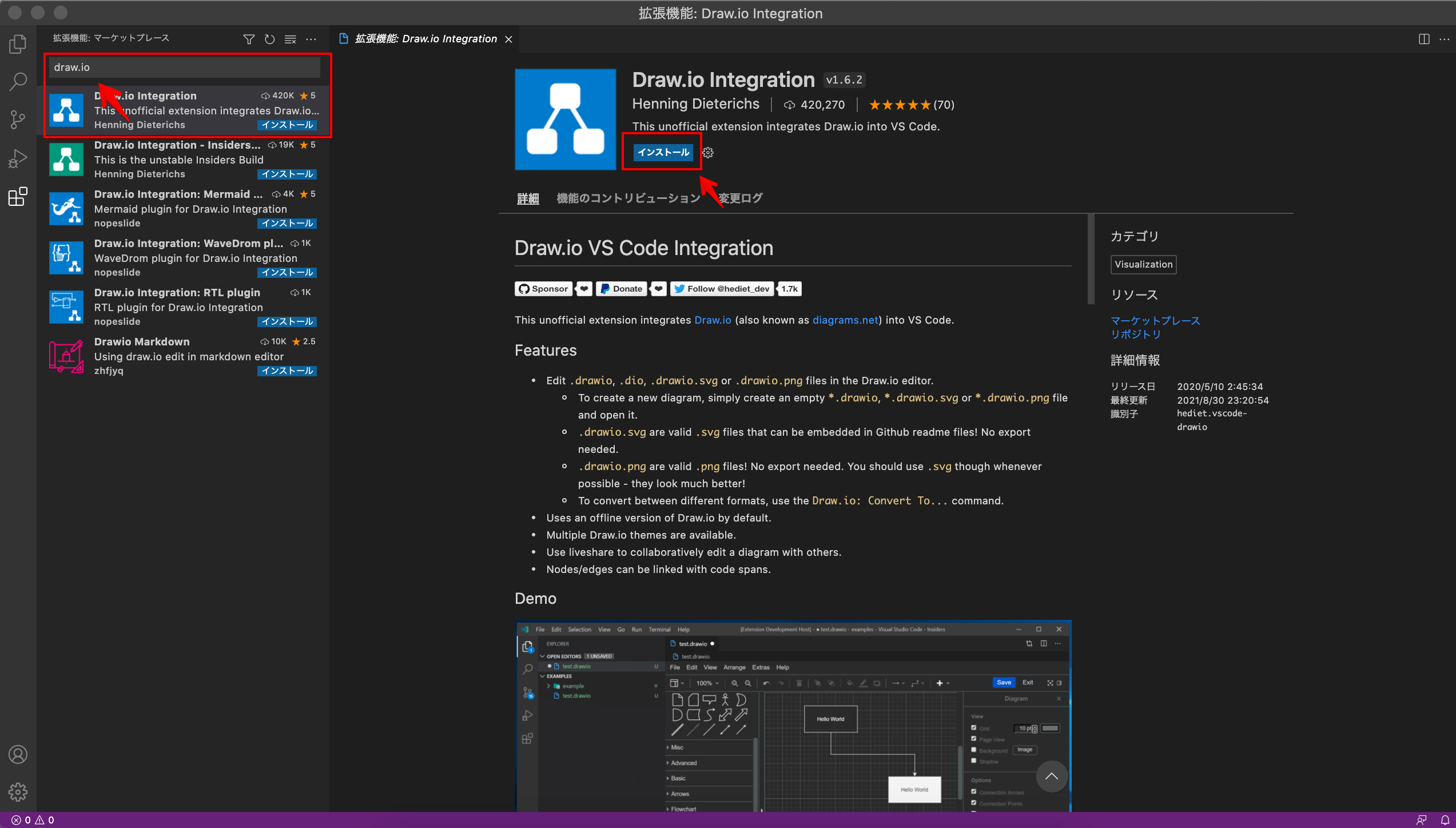Screen dimensions: 1456x828
Task: Select the Draw.io Integration list entry title
Action: point(145,95)
